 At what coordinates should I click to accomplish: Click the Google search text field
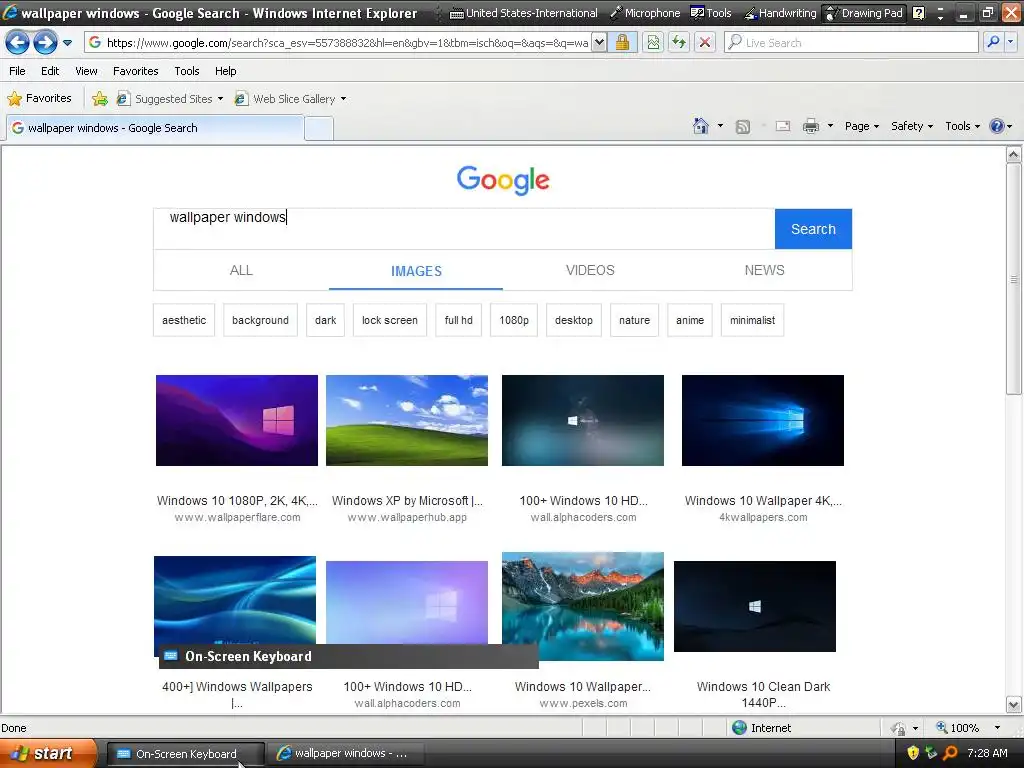coord(464,229)
